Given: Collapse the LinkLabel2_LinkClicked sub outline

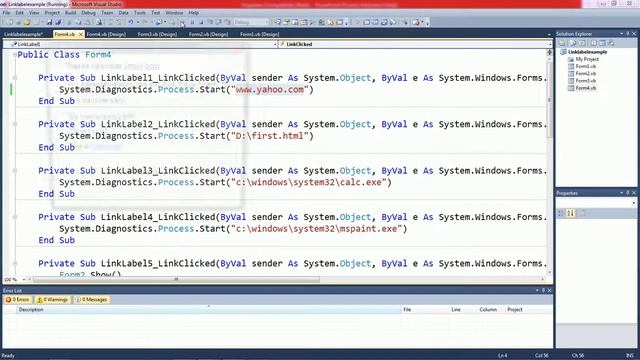Looking at the screenshot, I should click(x=15, y=124).
